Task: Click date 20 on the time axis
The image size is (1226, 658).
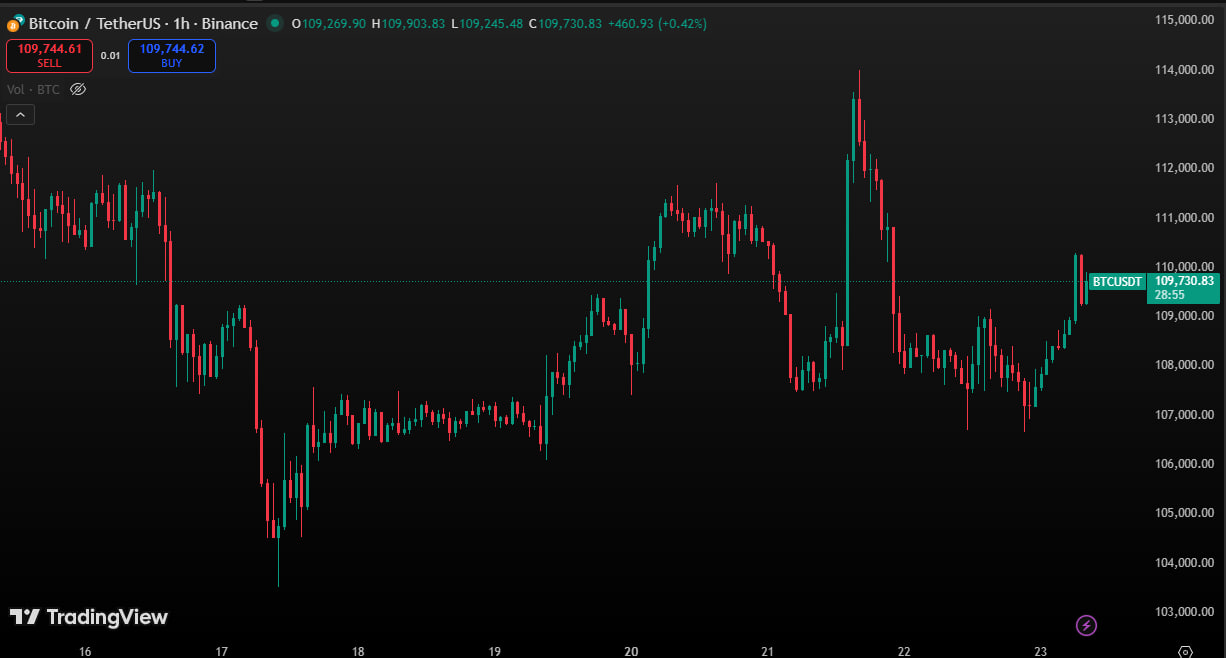Action: (x=631, y=651)
